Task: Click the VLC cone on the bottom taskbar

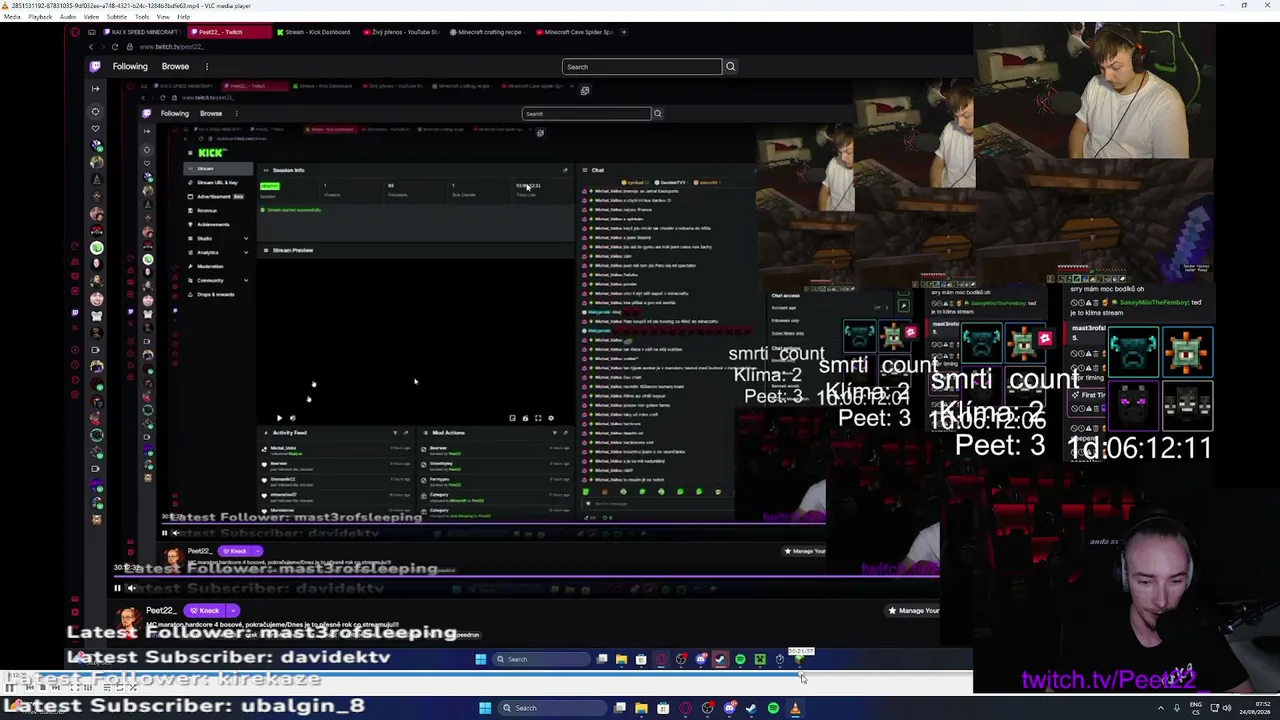Action: point(795,708)
